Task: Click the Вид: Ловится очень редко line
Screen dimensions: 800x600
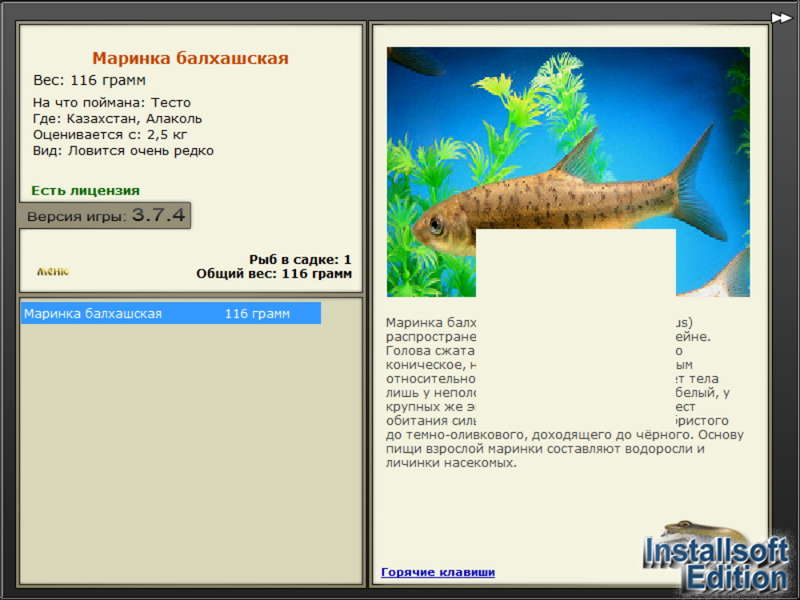Action: (x=123, y=151)
